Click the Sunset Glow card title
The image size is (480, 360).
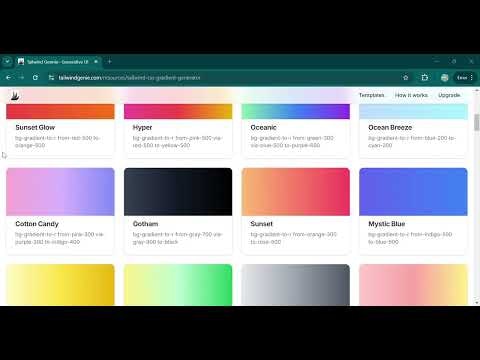coord(35,127)
